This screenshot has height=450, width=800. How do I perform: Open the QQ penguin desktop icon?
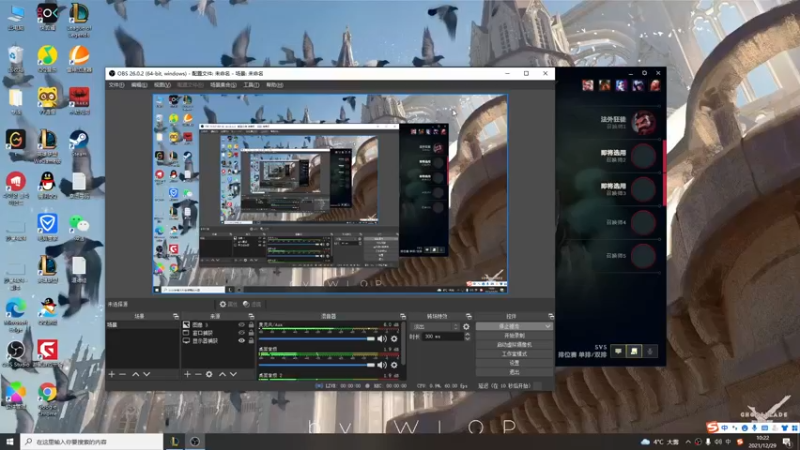(47, 185)
